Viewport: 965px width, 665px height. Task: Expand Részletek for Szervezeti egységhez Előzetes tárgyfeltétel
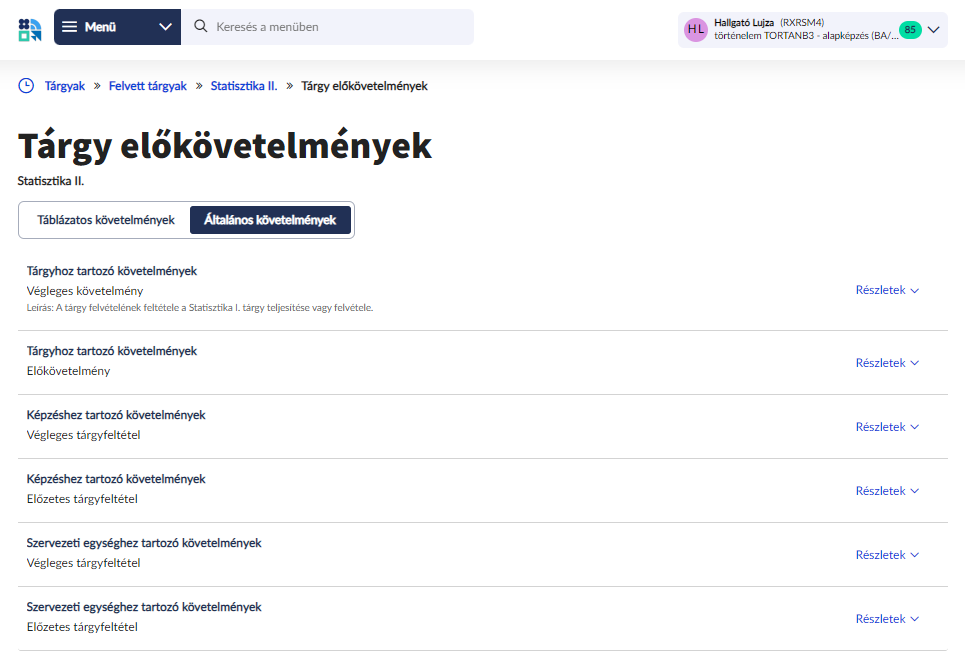click(x=887, y=619)
